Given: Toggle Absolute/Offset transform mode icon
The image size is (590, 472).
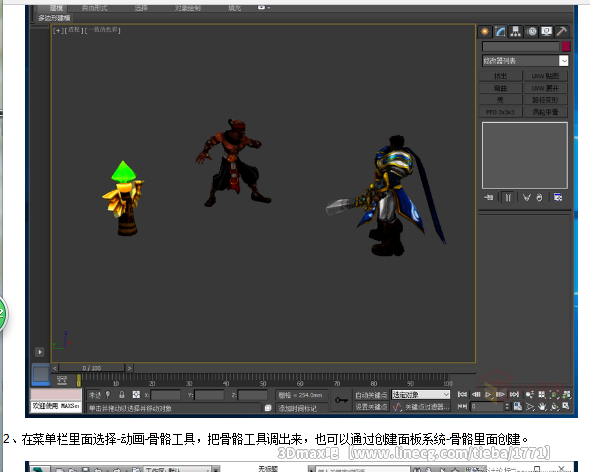Looking at the screenshot, I should pyautogui.click(x=136, y=395).
